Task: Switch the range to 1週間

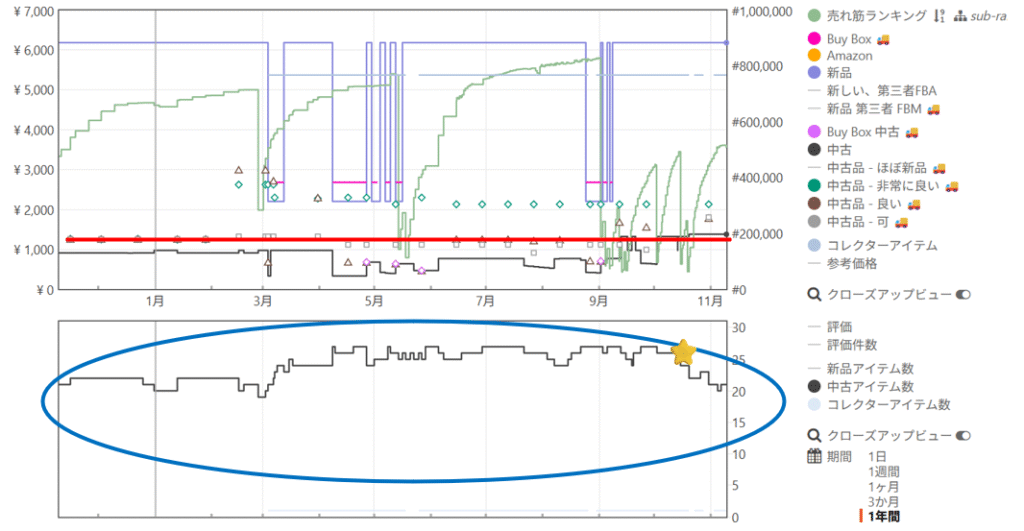Action: (x=883, y=471)
